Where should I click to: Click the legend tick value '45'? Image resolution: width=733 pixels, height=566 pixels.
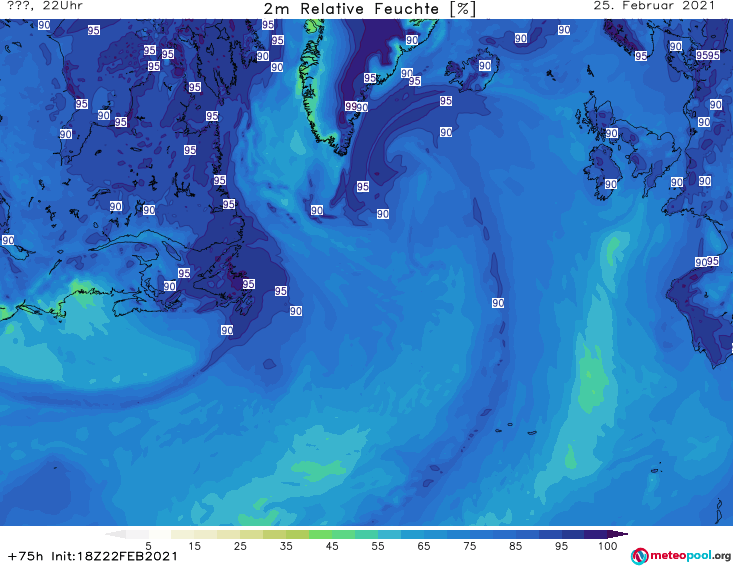point(332,546)
